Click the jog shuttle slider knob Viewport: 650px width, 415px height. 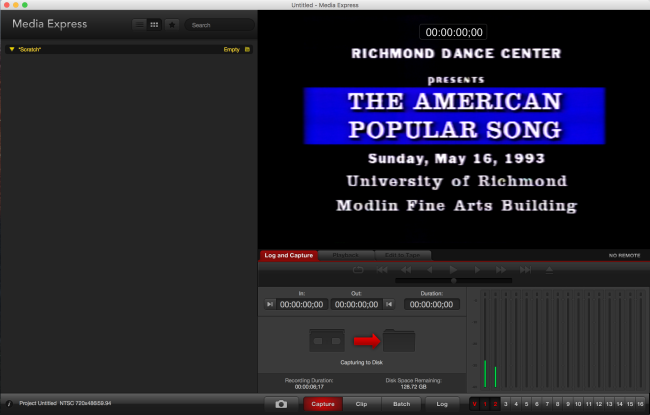coord(454,281)
